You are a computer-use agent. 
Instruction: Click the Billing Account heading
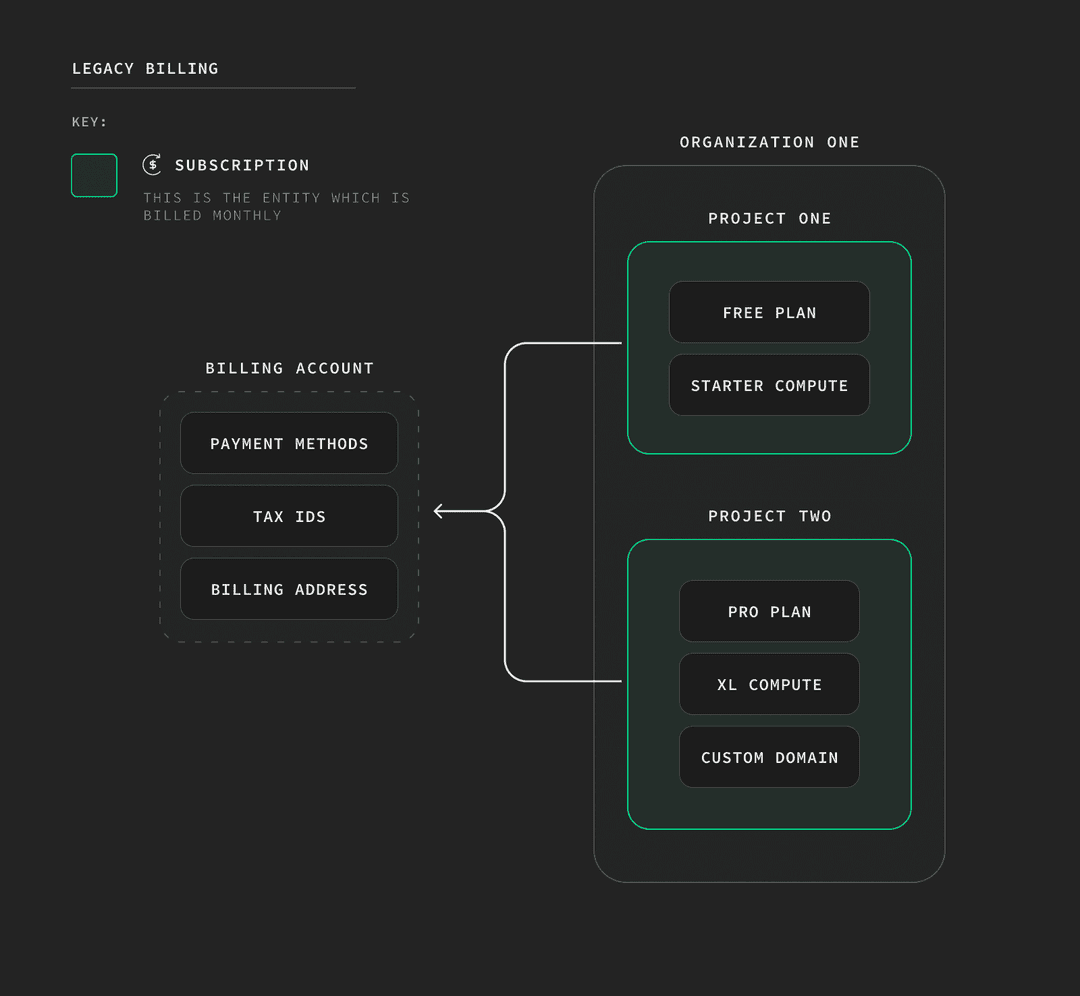tap(289, 368)
